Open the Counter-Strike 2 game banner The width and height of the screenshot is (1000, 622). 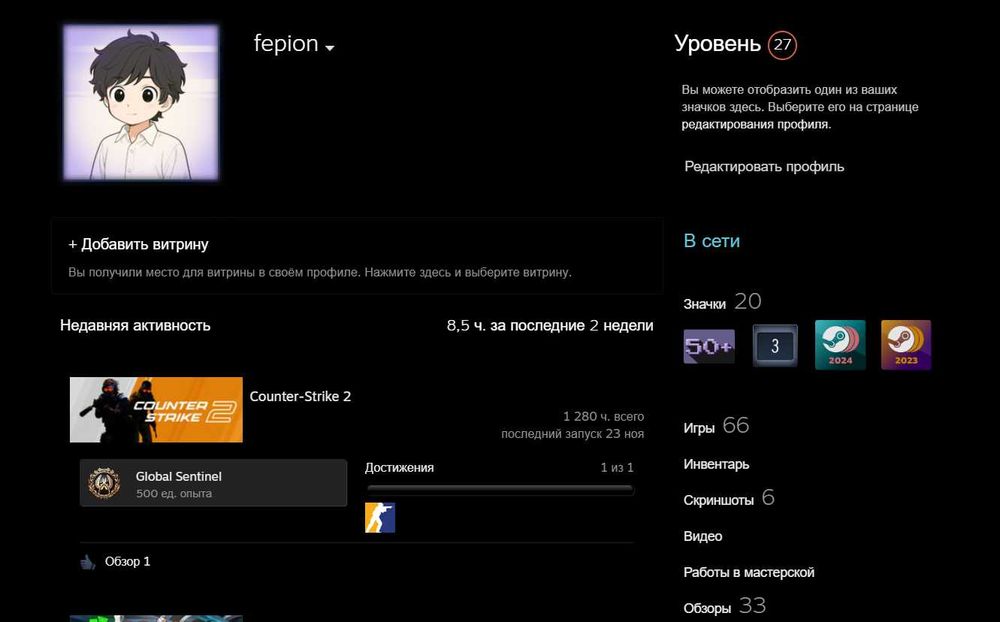(x=156, y=410)
